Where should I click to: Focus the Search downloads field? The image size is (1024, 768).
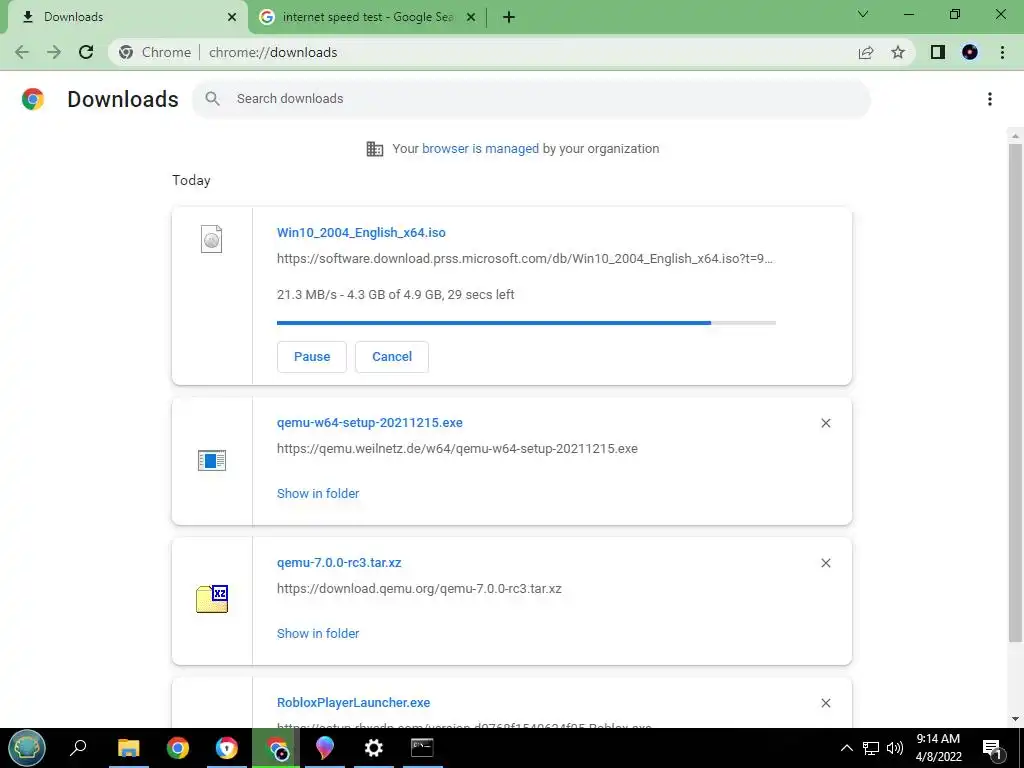[x=531, y=99]
